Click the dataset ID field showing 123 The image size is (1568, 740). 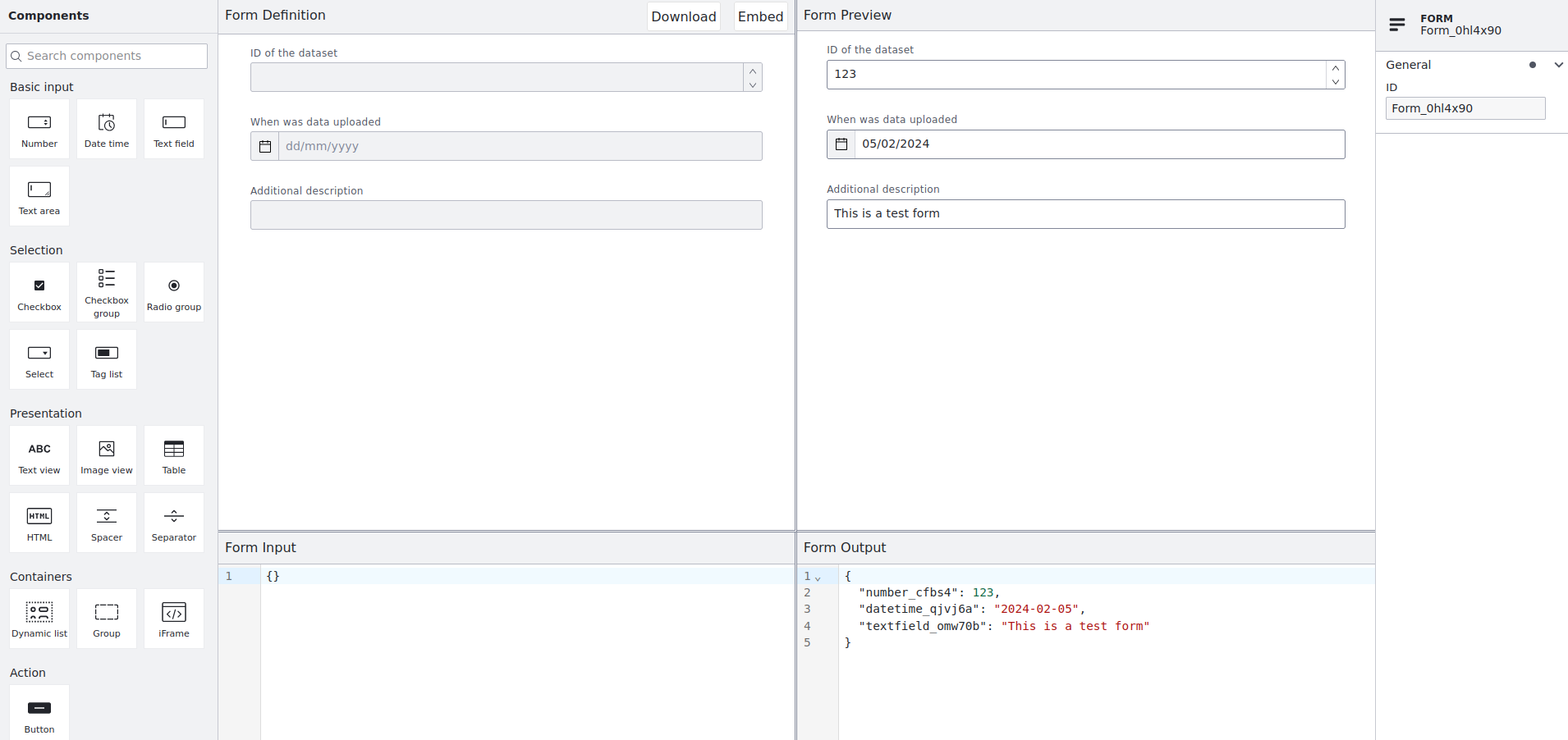[1076, 75]
